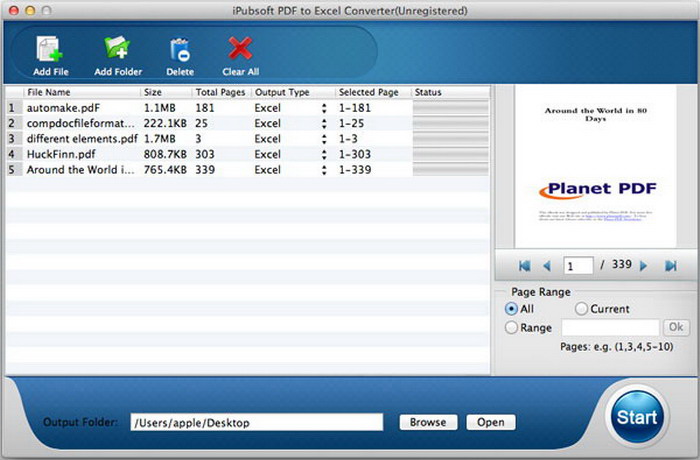Click Open to view output folder

tap(491, 422)
